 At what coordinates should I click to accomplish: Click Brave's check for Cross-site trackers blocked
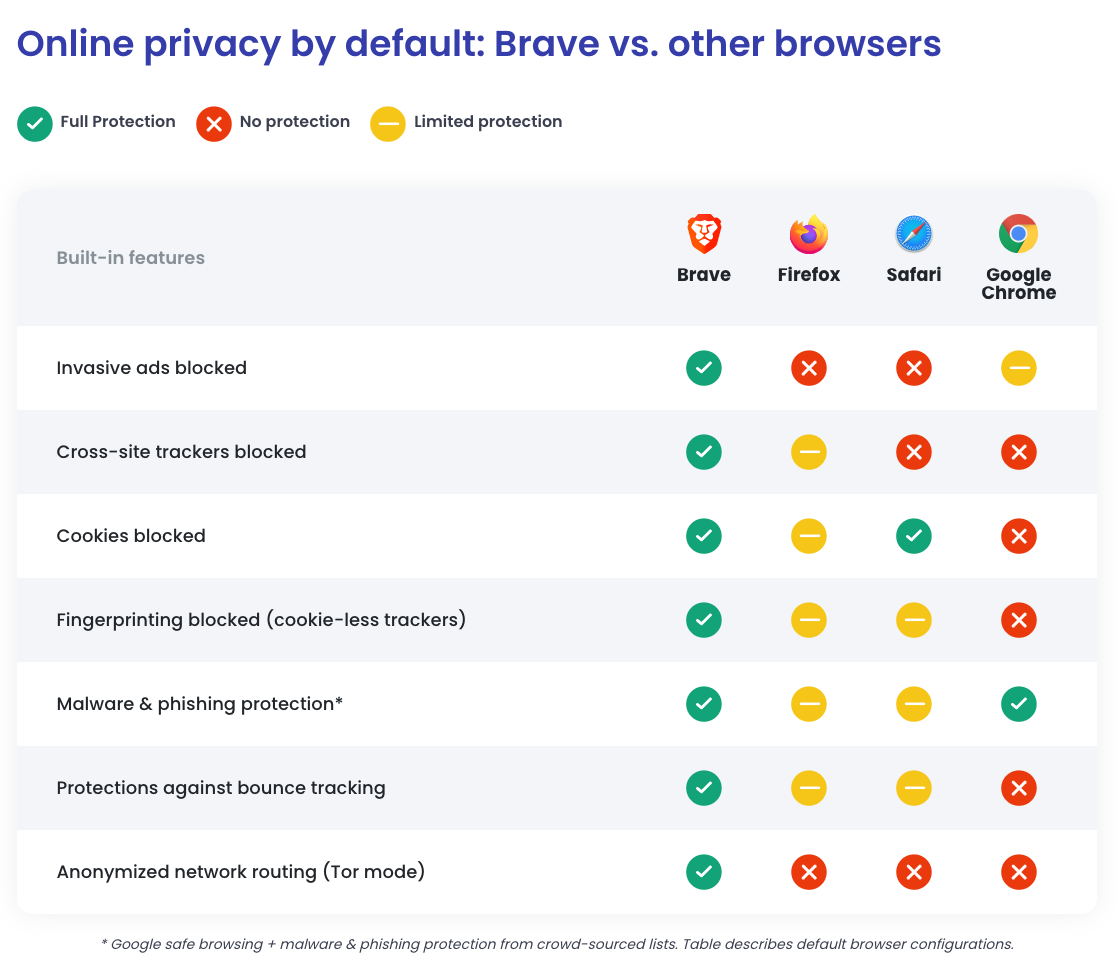(704, 452)
